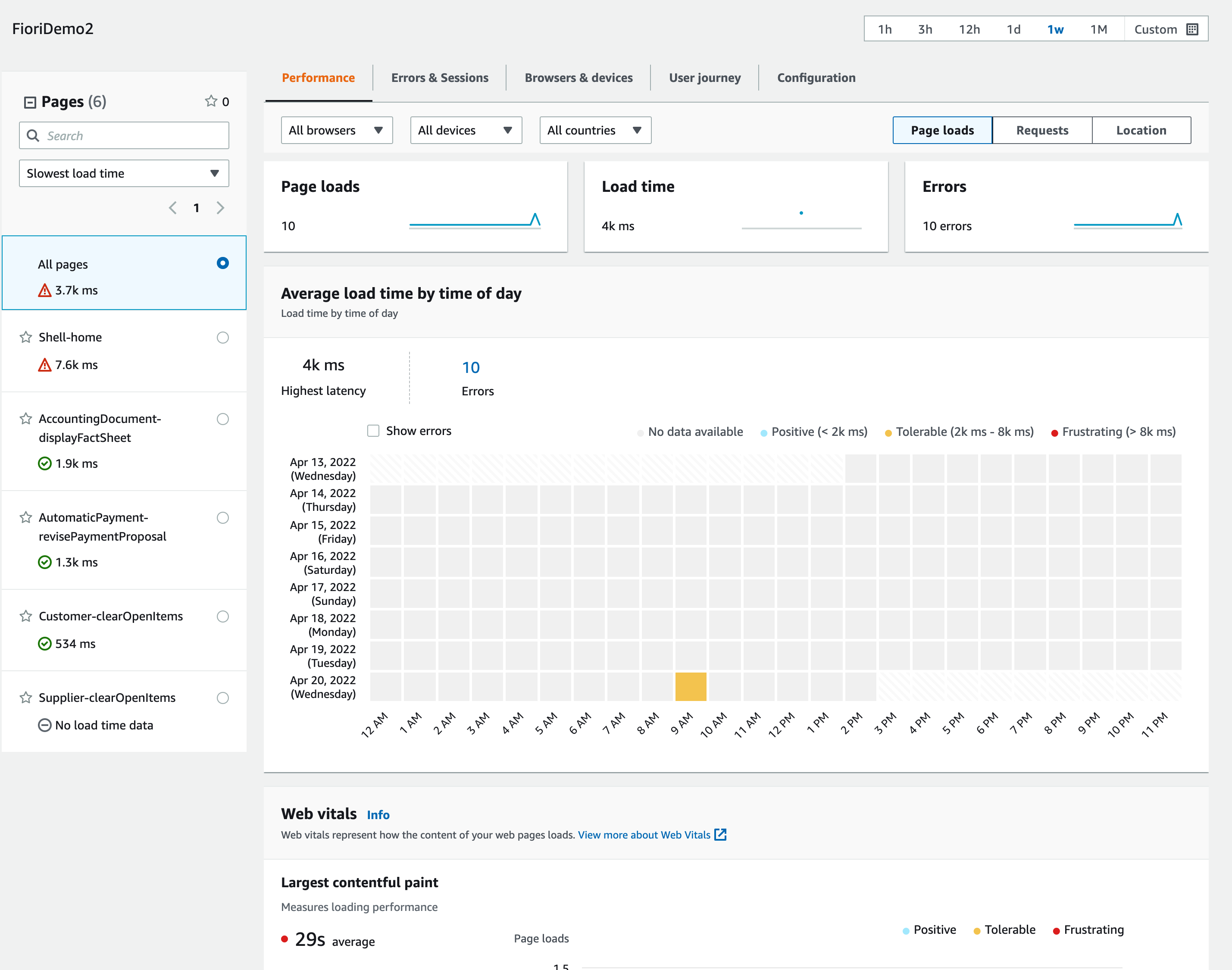
Task: Go to next pages list page
Action: (x=220, y=208)
